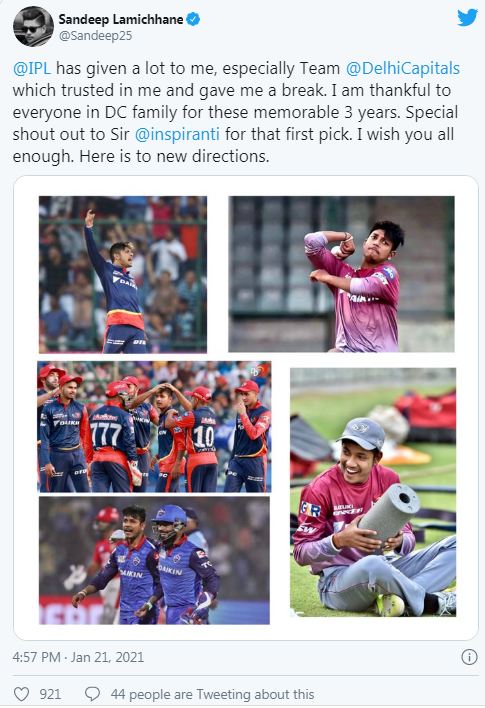This screenshot has height=708, width=485.
Task: Click the 921 likes count
Action: [x=50, y=694]
